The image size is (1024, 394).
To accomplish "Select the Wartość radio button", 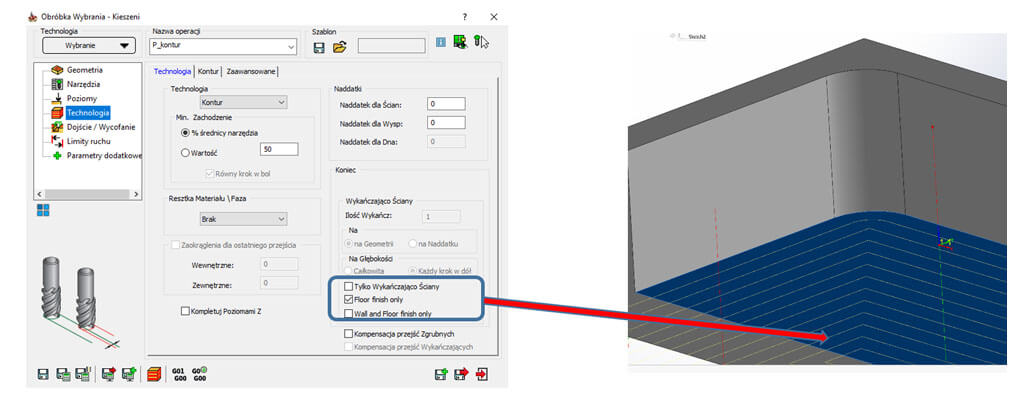I will point(185,152).
